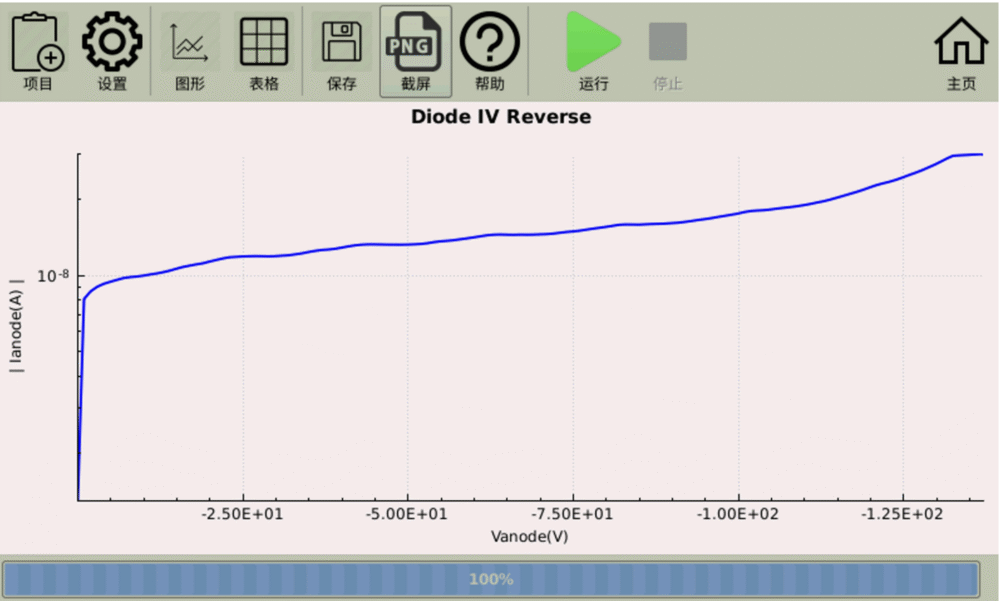
Task: Click the -2.50E+01 tick label
Action: [x=242, y=514]
